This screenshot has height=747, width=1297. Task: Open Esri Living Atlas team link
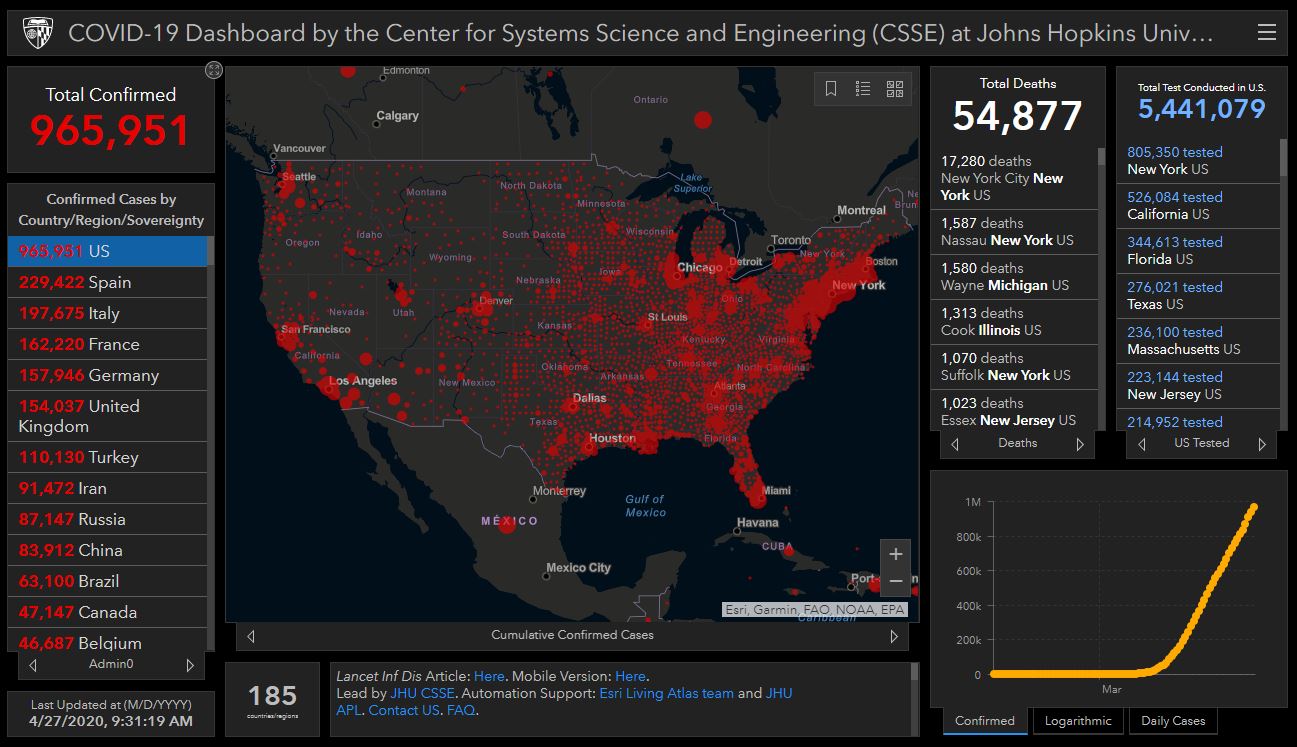point(666,693)
